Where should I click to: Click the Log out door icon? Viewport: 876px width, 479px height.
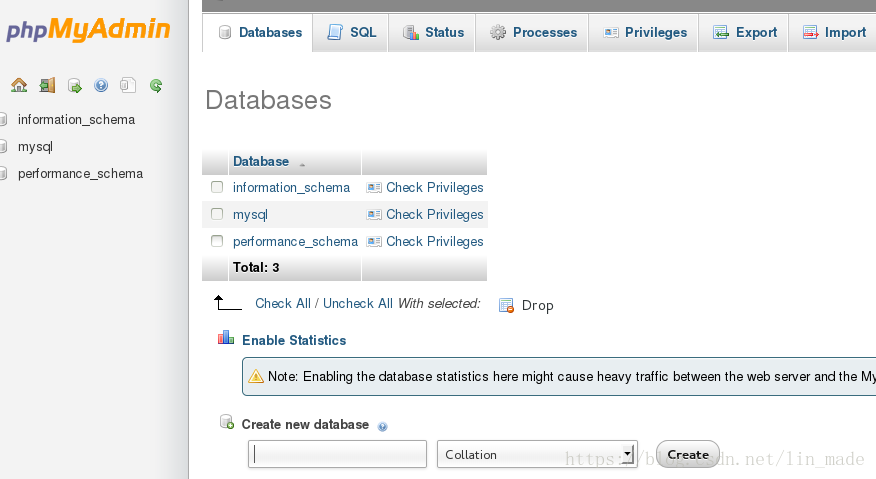(47, 86)
